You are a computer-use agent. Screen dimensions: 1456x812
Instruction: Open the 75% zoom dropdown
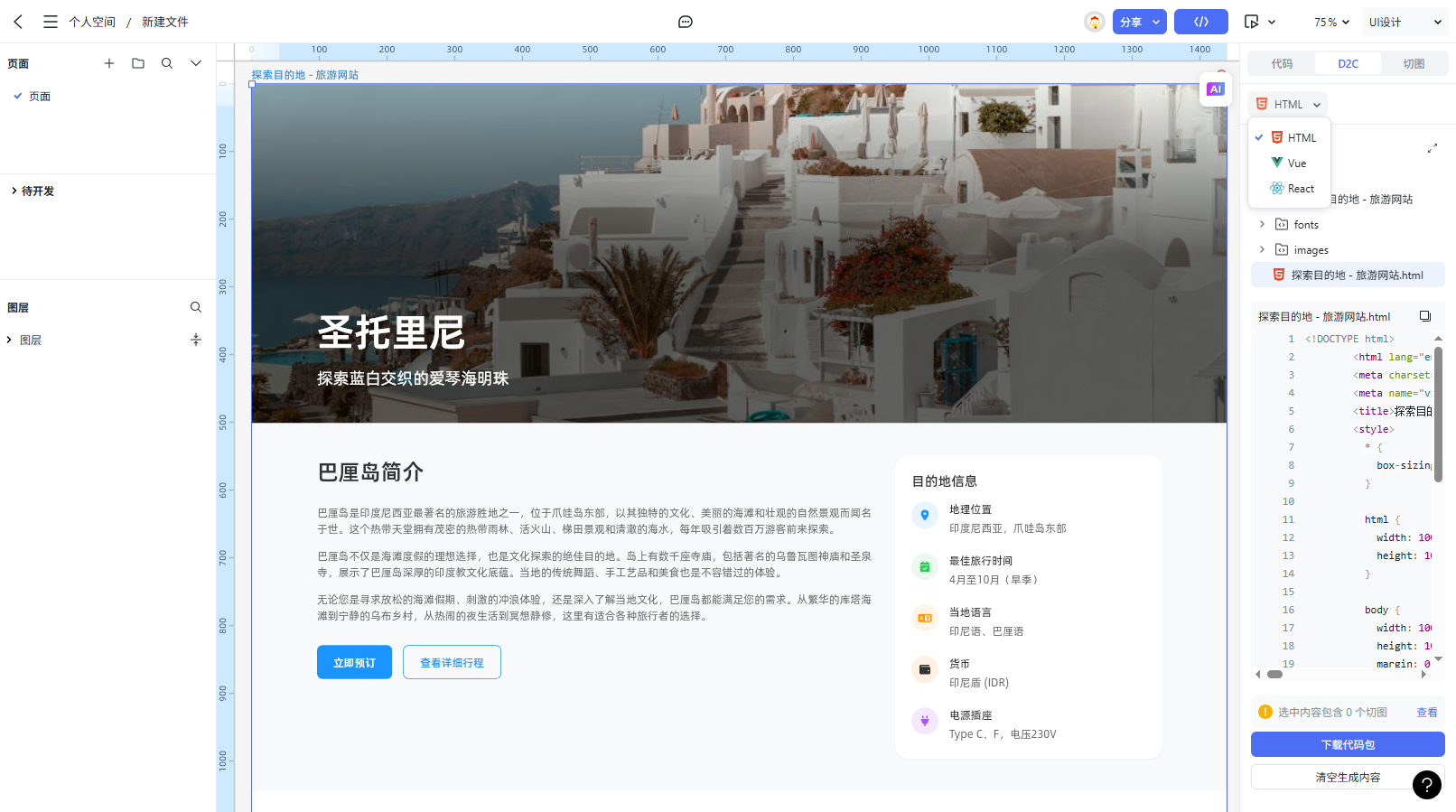pos(1331,22)
